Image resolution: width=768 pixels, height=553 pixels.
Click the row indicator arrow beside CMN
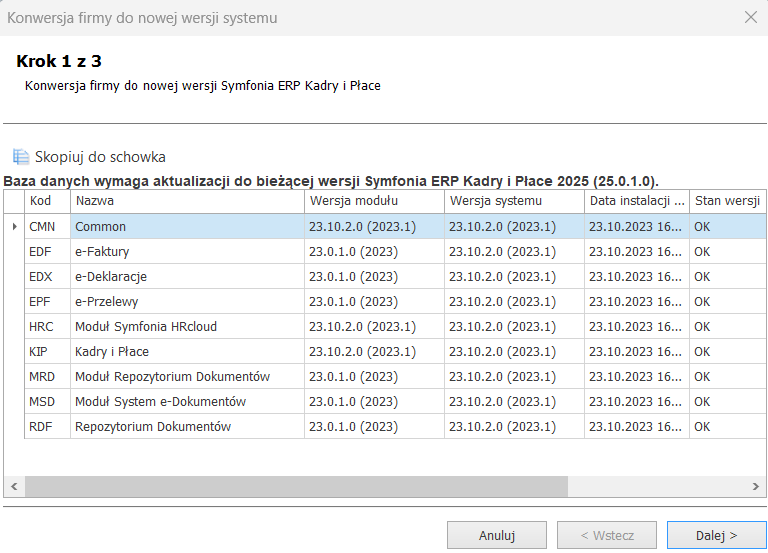click(x=14, y=226)
